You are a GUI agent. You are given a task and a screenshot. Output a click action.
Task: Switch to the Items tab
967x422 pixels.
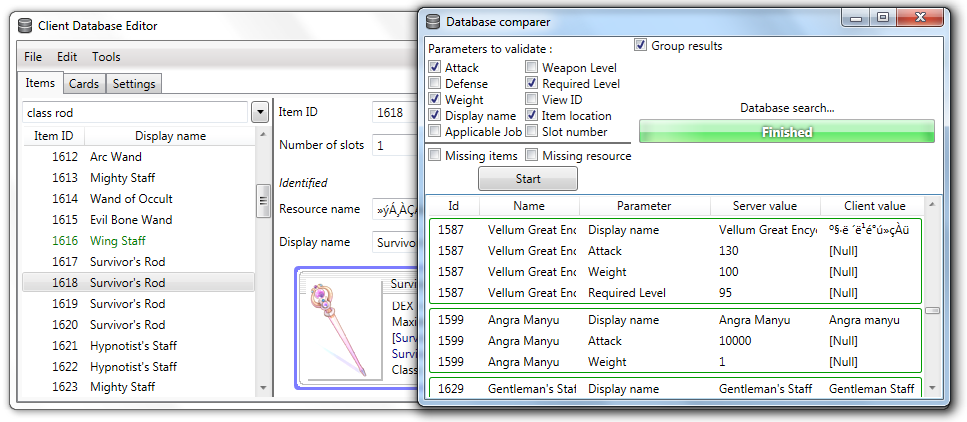[40, 83]
